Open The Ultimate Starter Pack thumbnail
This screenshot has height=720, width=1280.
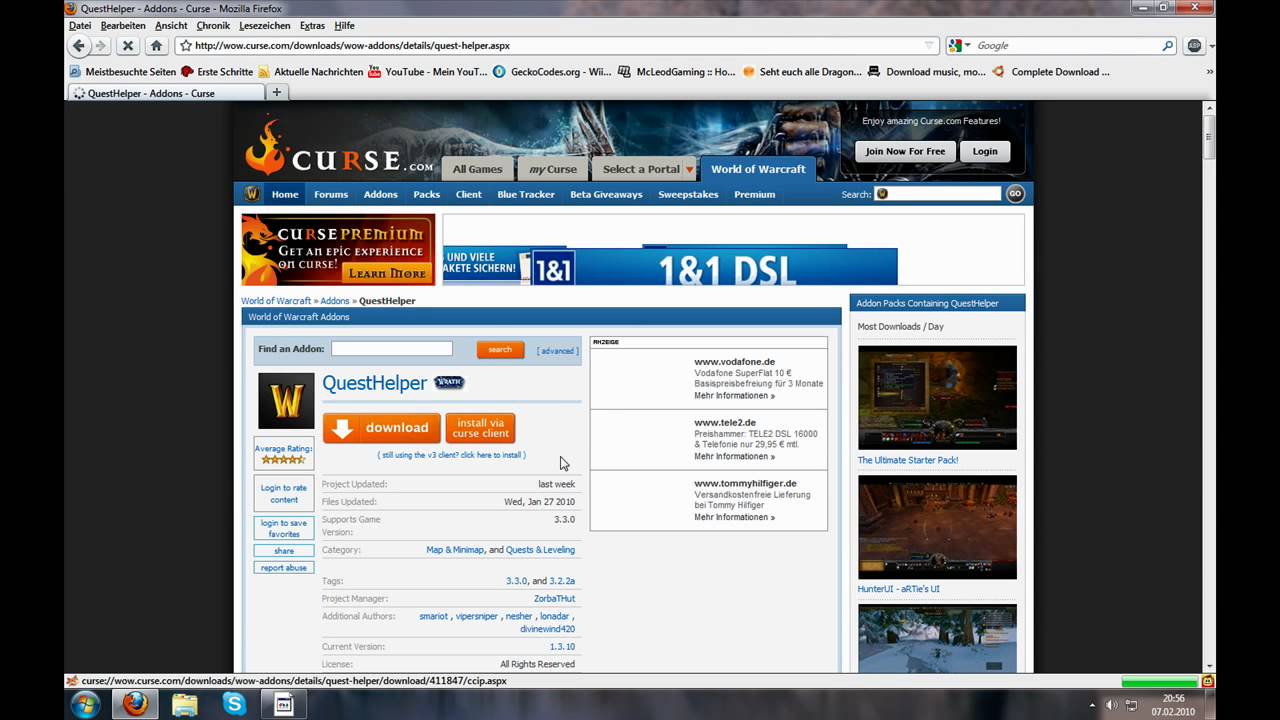click(937, 397)
